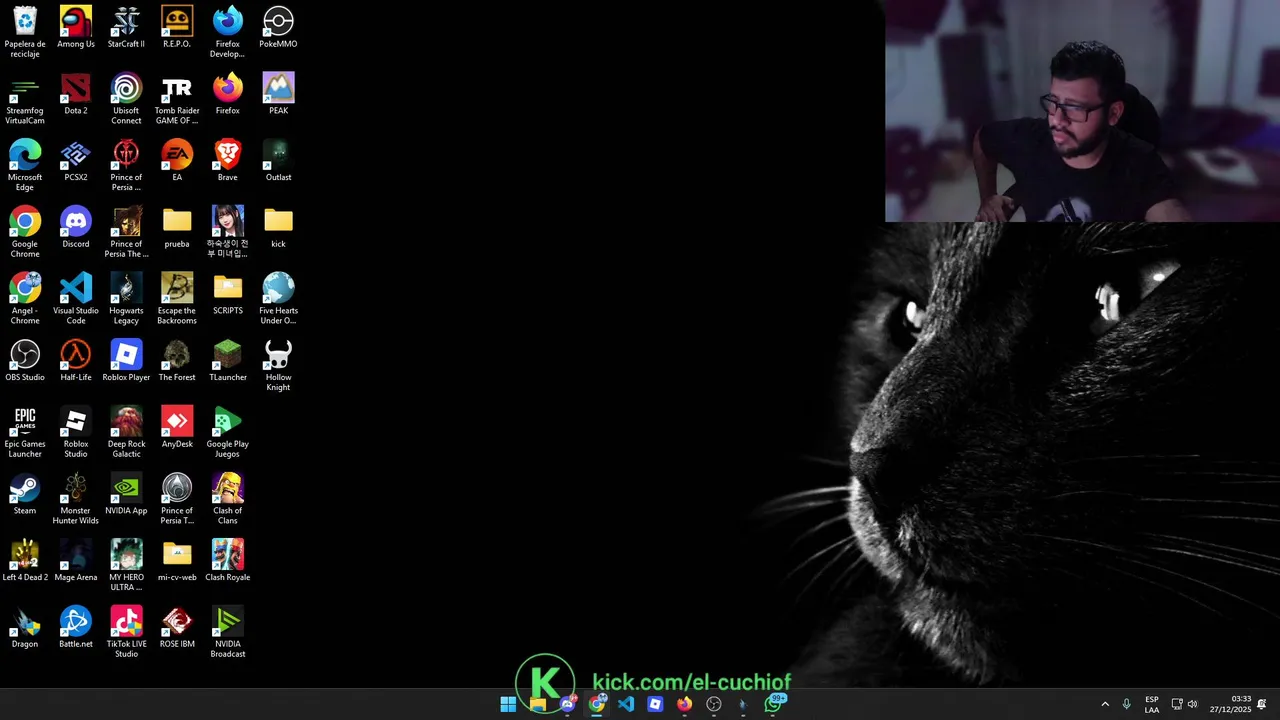Show hidden system tray icons
The height and width of the screenshot is (720, 1280).
click(1105, 704)
